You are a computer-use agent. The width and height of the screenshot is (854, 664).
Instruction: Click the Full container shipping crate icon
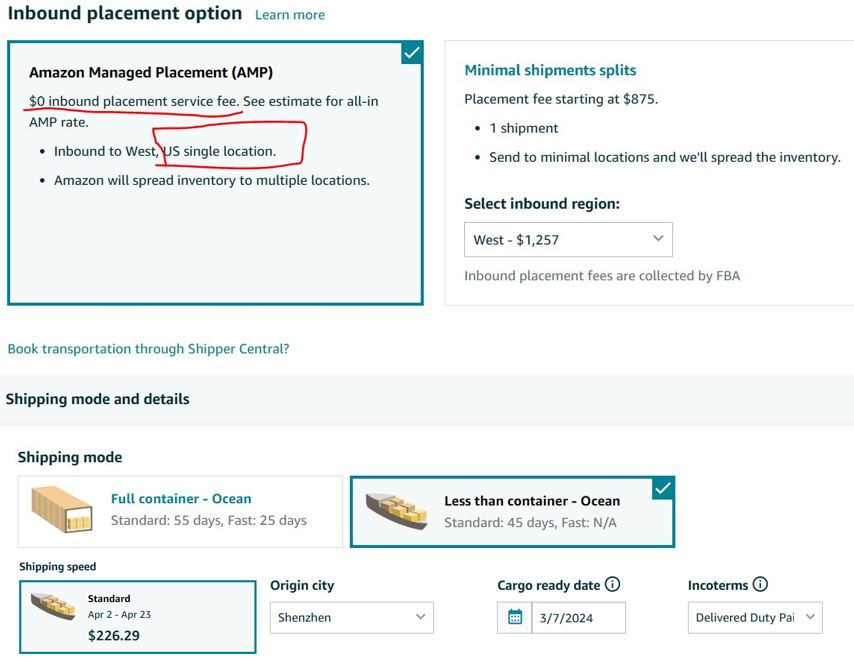(x=62, y=509)
